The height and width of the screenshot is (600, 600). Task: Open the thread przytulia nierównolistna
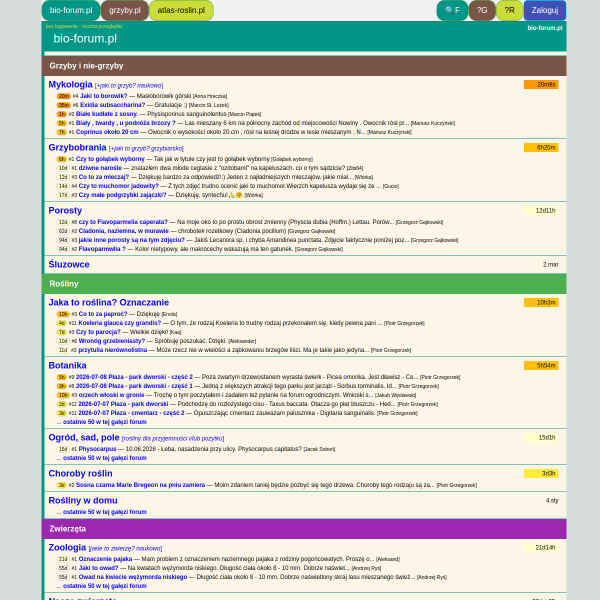[x=113, y=350]
